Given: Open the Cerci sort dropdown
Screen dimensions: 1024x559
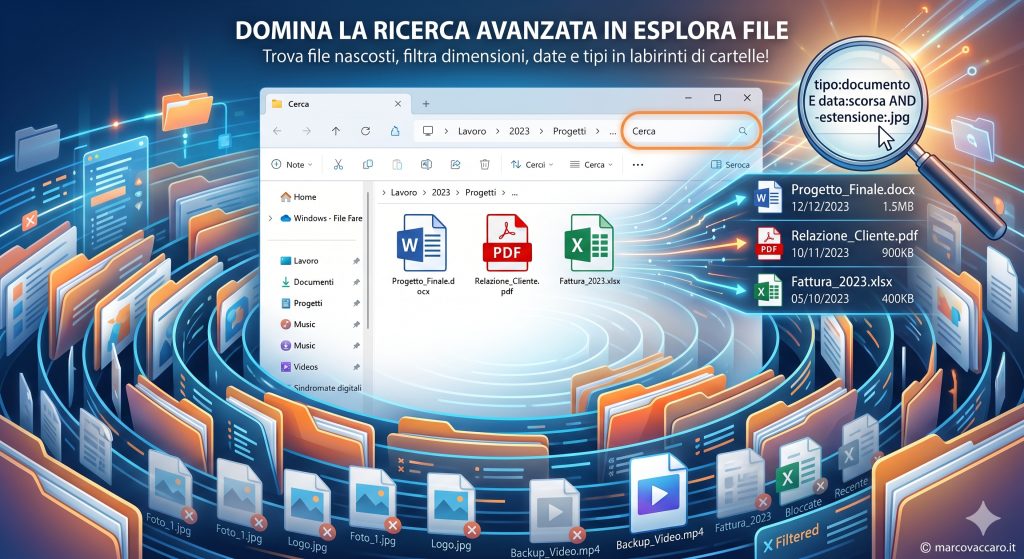Looking at the screenshot, I should [531, 164].
